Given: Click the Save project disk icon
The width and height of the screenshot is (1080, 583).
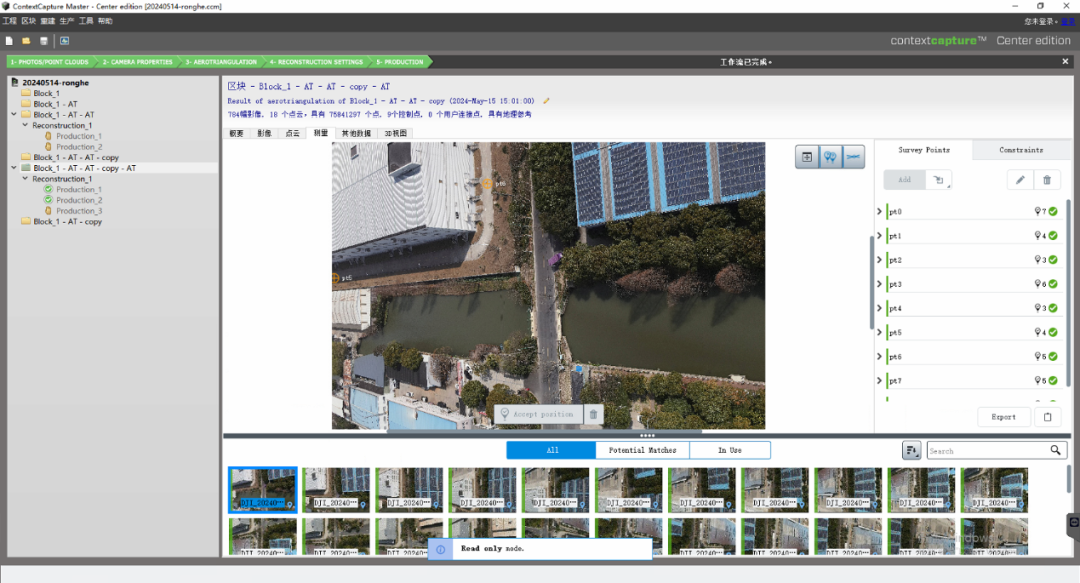Looking at the screenshot, I should point(43,41).
